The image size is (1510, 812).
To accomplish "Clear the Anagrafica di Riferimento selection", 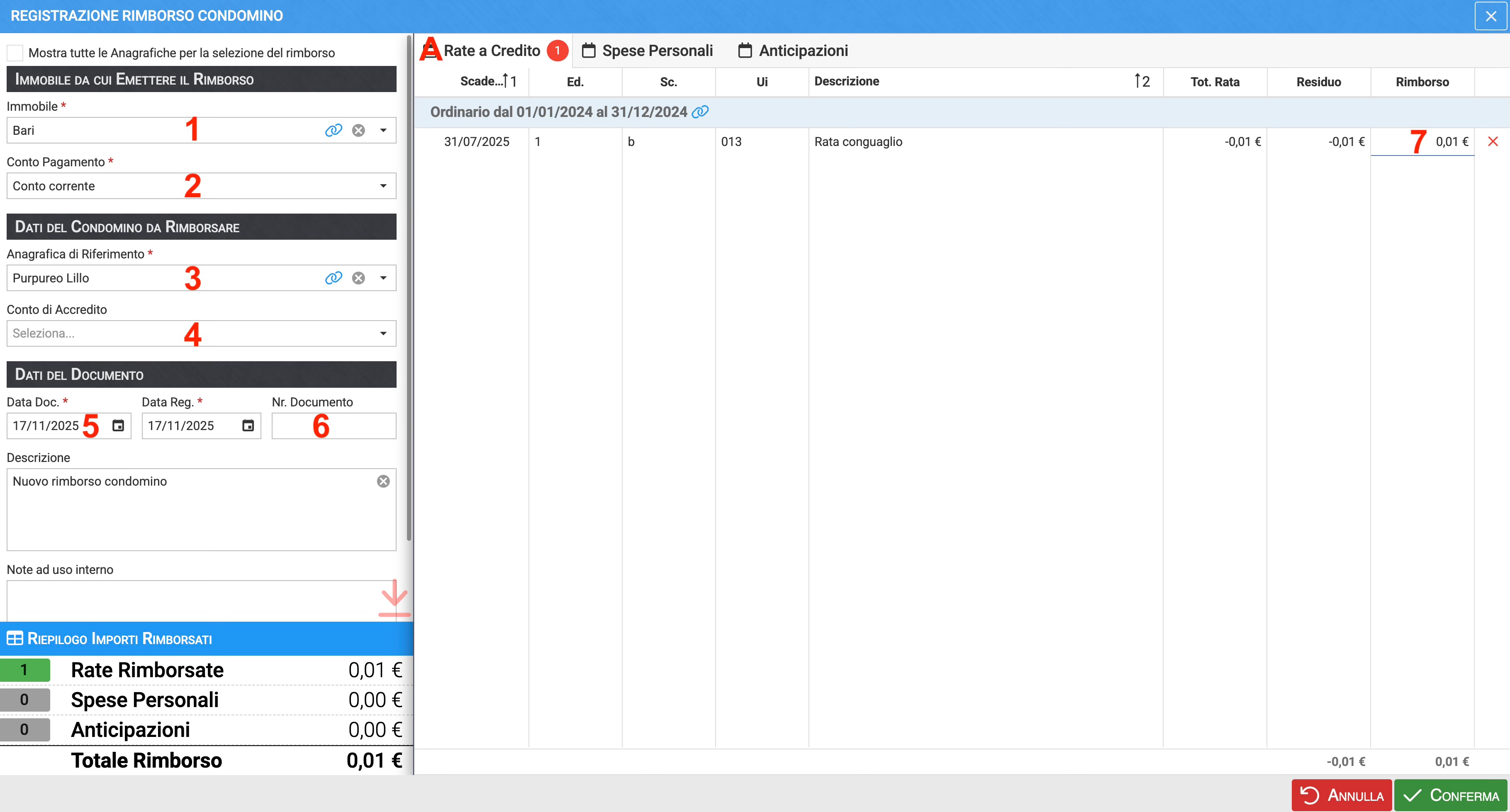I will tap(358, 278).
